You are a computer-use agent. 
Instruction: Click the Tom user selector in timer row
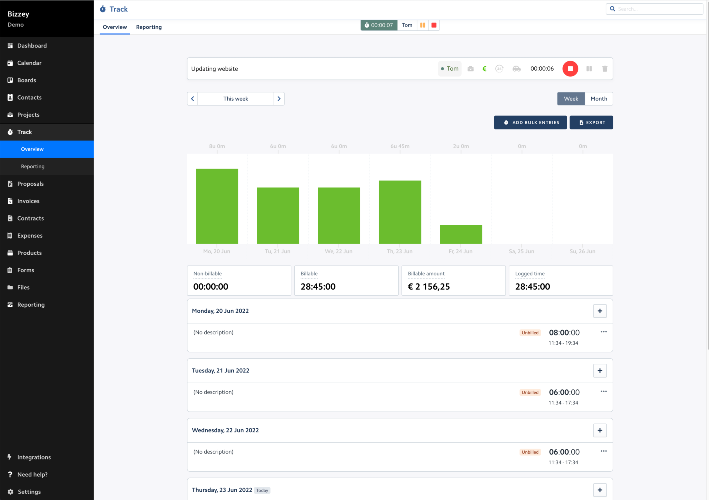(x=449, y=69)
